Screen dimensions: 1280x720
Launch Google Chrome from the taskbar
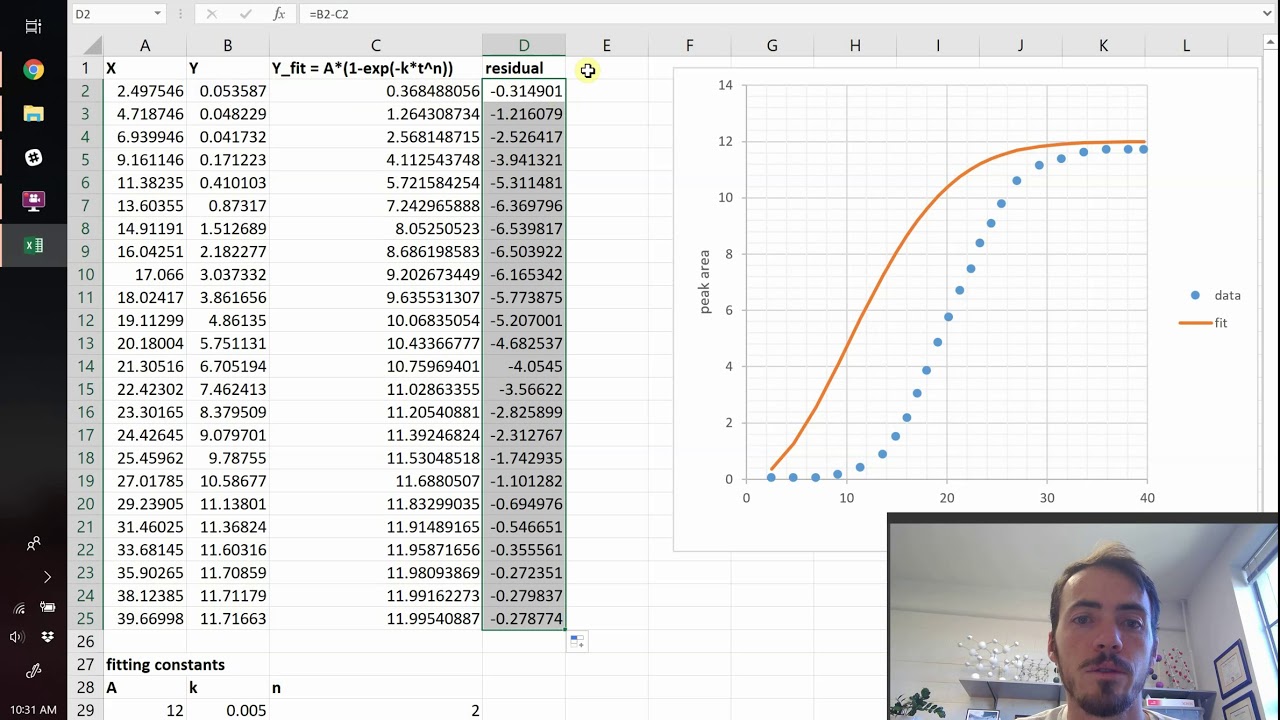click(33, 70)
